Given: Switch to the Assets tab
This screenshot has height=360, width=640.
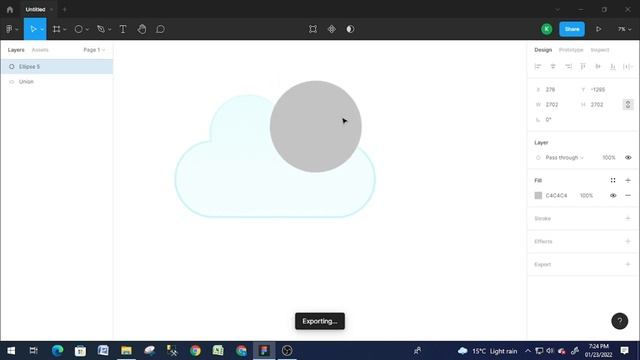Looking at the screenshot, I should pos(40,50).
